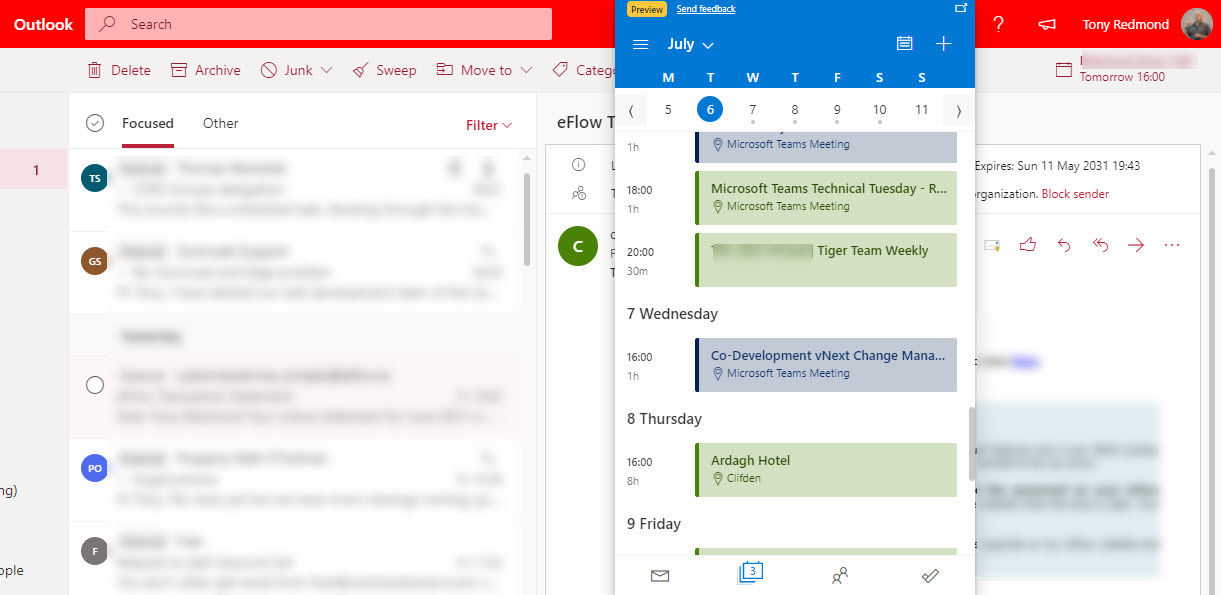Switch to the Other inbox tab
The height and width of the screenshot is (595, 1221).
tap(220, 123)
